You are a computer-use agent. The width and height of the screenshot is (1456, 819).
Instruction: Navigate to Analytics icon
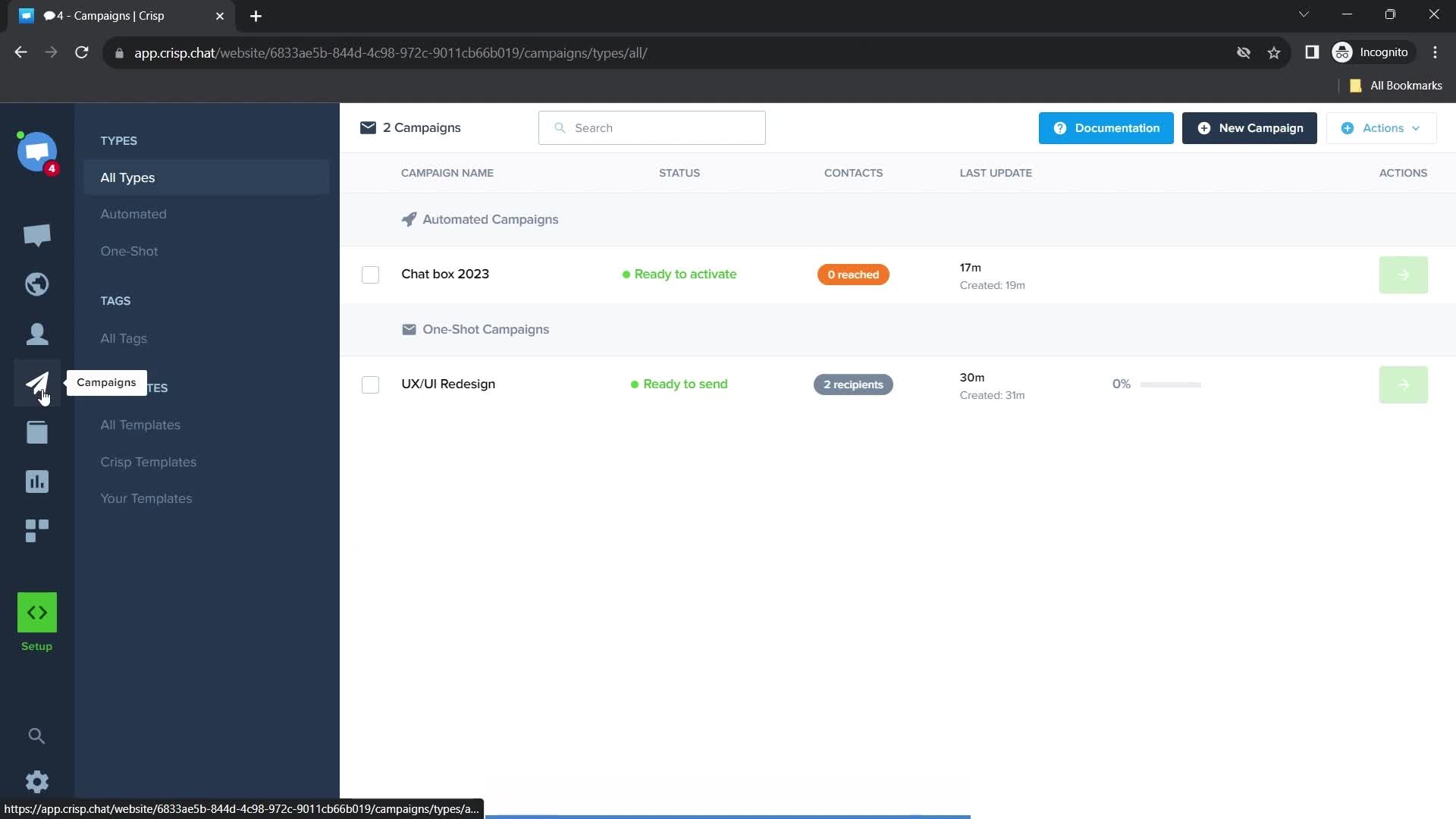point(37,482)
